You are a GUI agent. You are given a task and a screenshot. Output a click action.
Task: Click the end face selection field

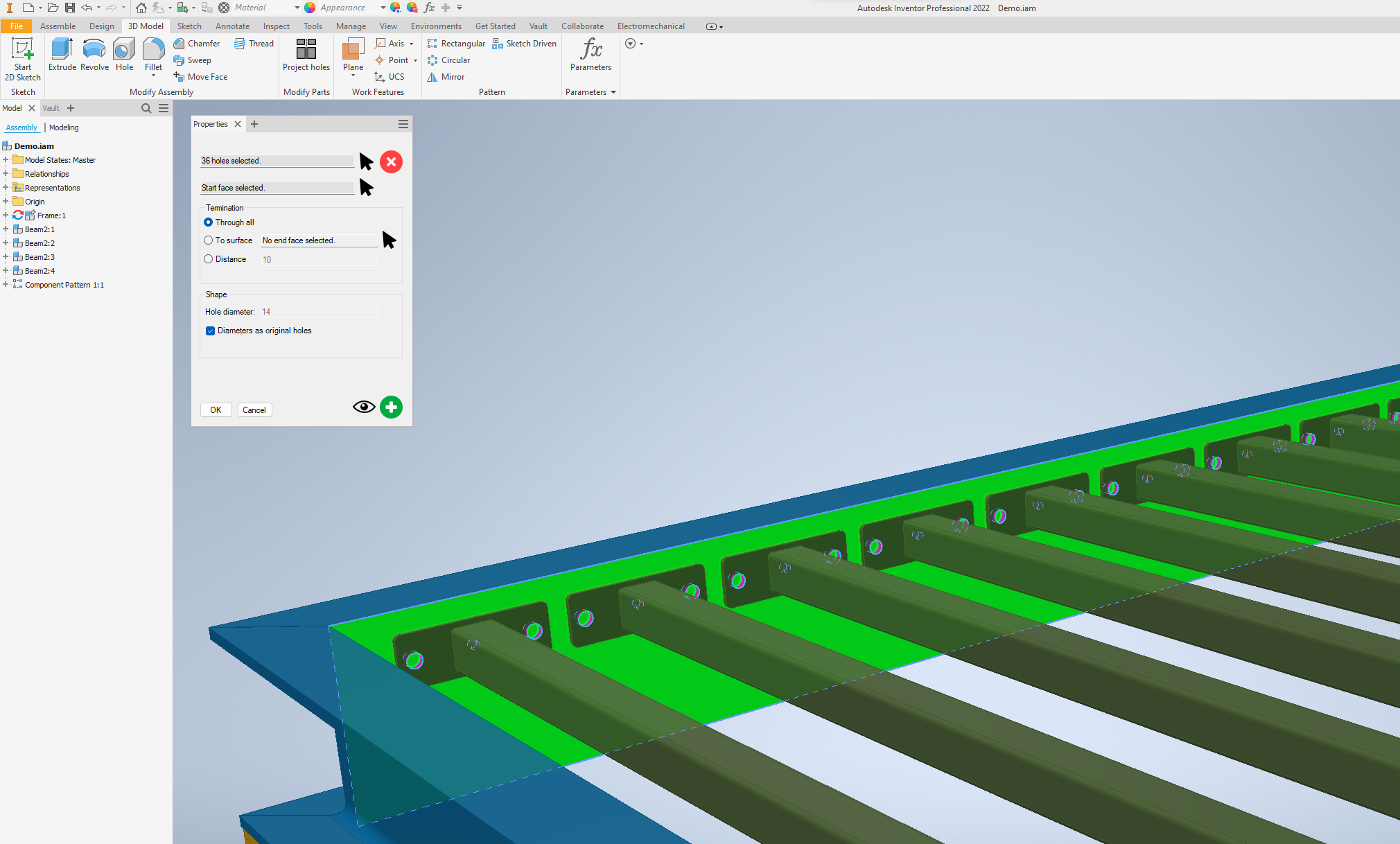(x=319, y=240)
